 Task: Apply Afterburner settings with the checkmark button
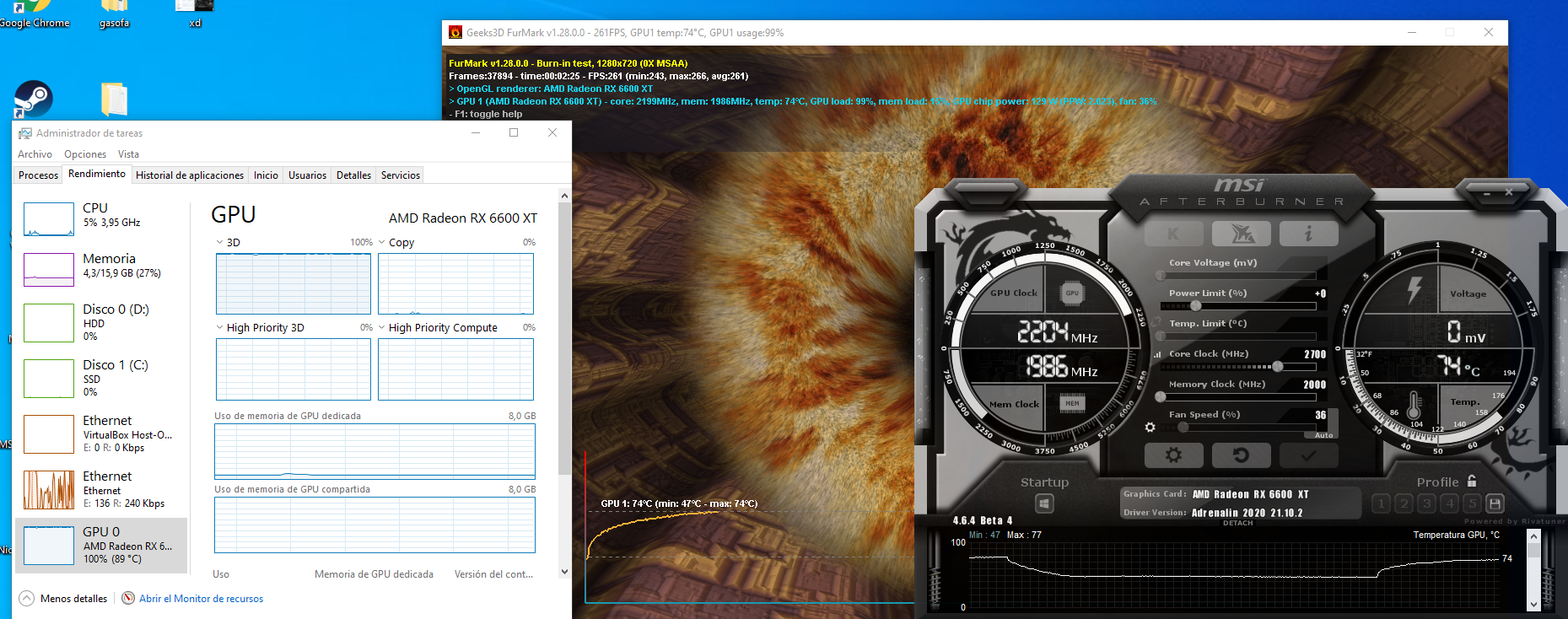point(1308,455)
